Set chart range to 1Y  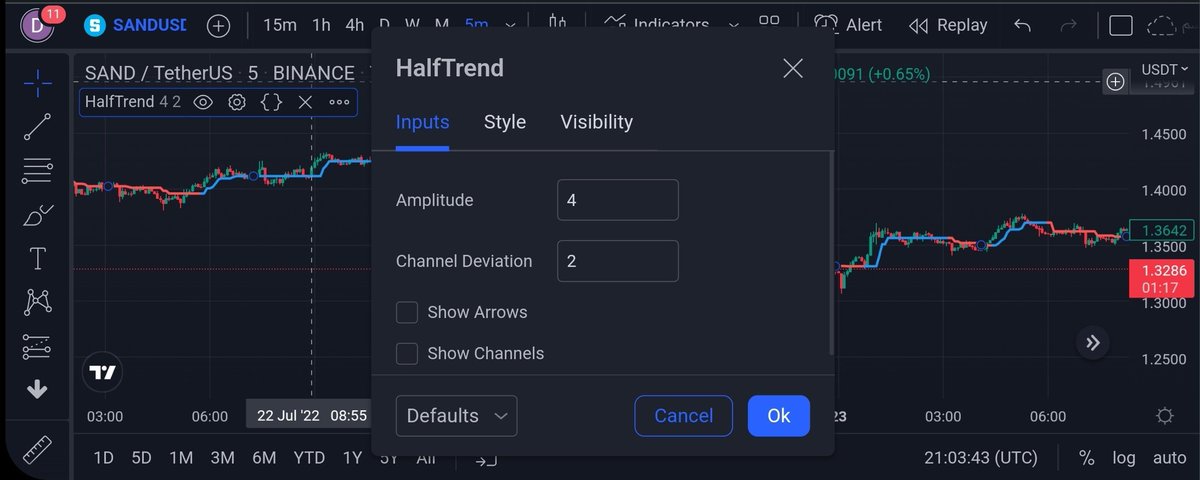click(352, 458)
